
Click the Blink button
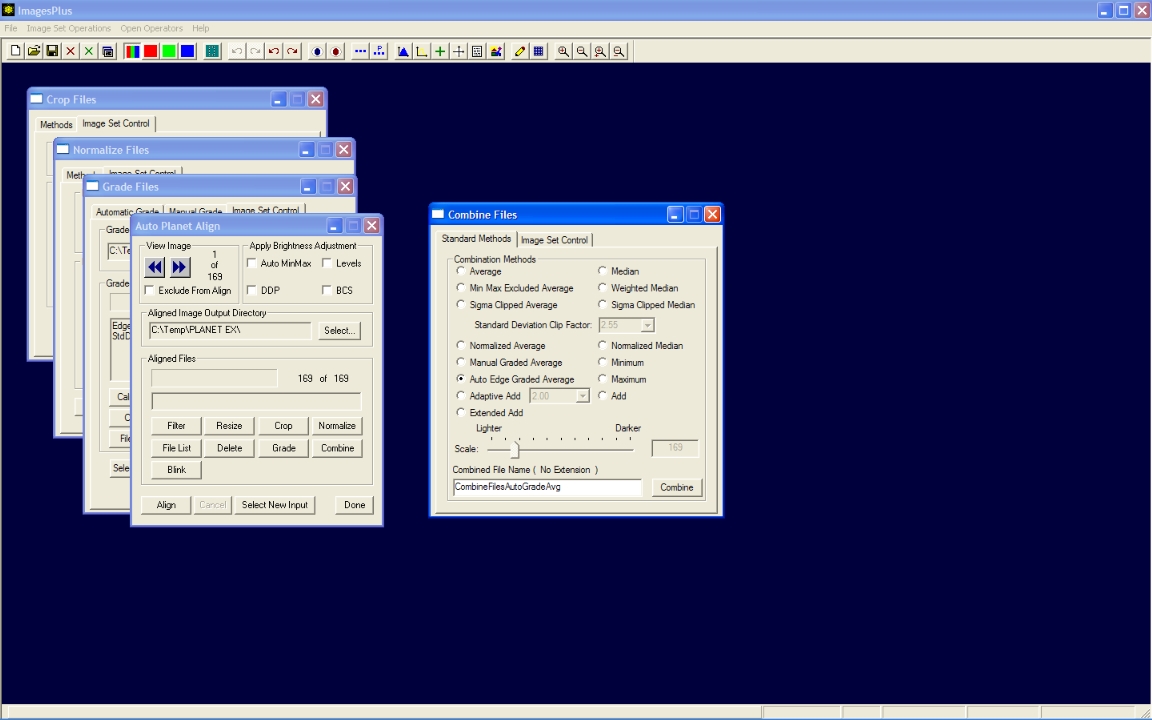[x=176, y=469]
